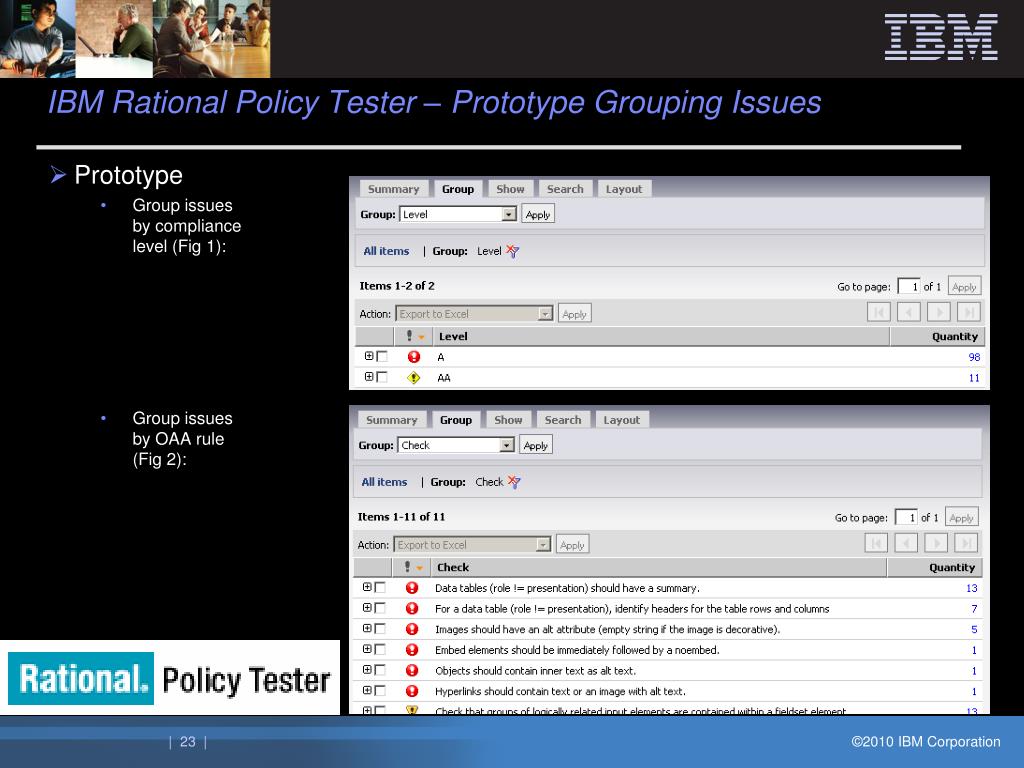The width and height of the screenshot is (1024, 768).
Task: Click All items link in Check panel
Action: point(385,482)
